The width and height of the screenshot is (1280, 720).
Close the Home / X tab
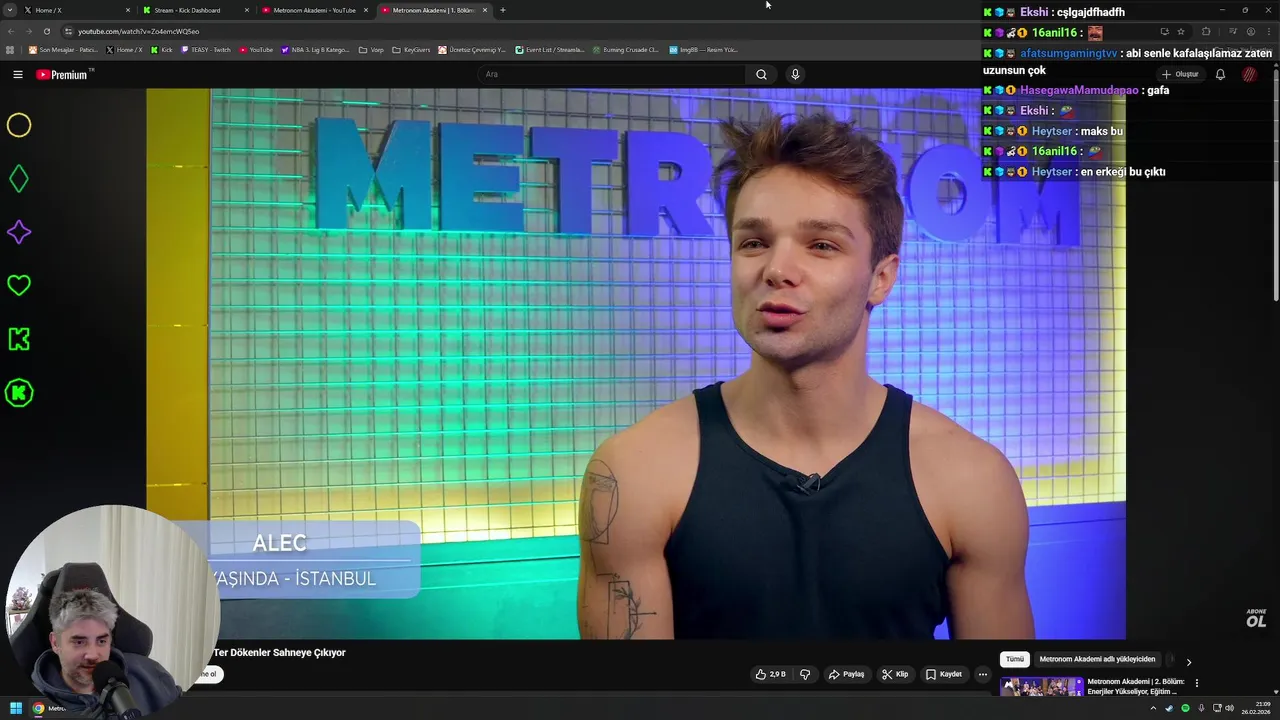click(x=128, y=10)
